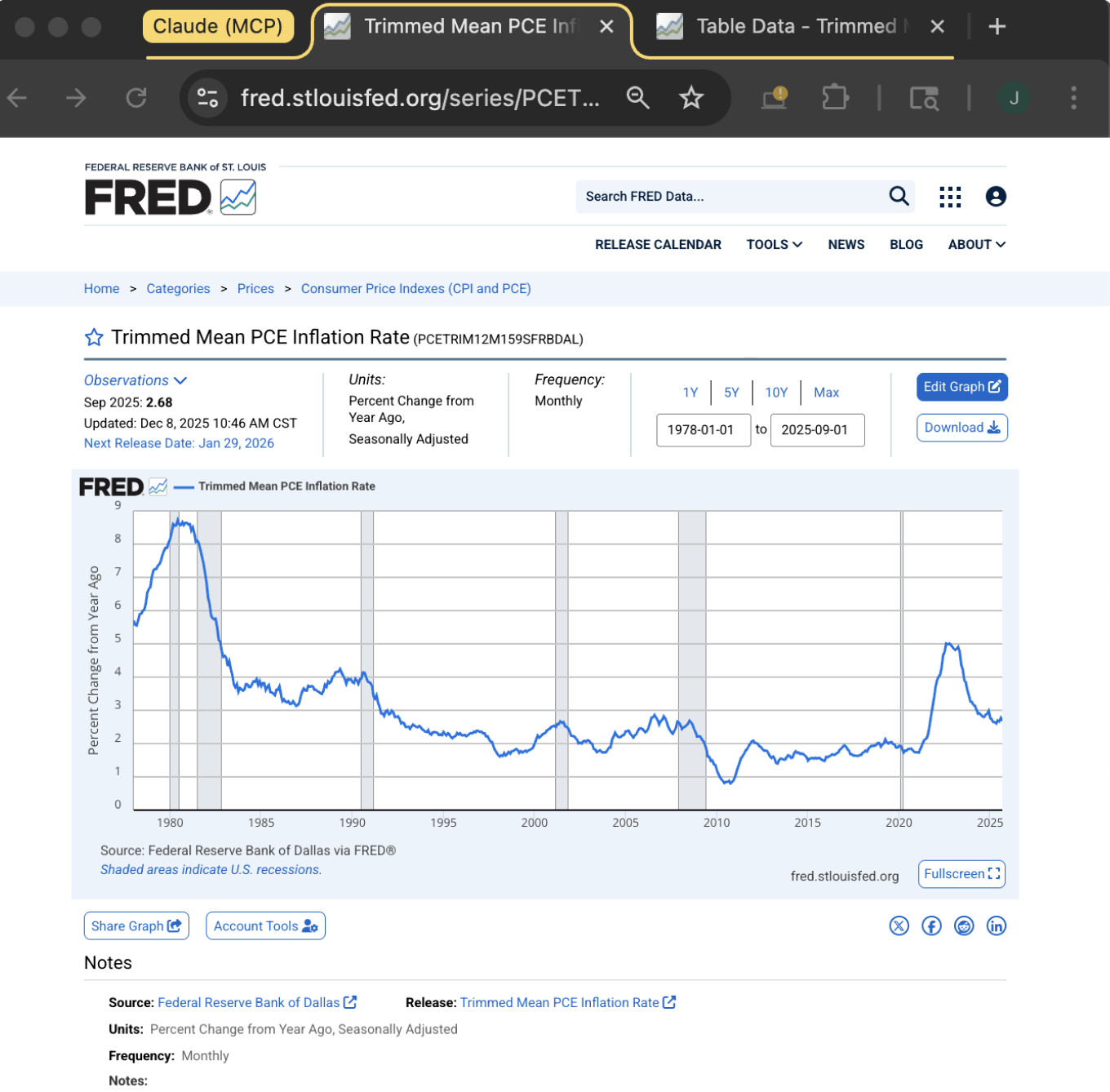Open the ABOUT dropdown menu
This screenshot has height=1092, width=1110.
(x=977, y=244)
